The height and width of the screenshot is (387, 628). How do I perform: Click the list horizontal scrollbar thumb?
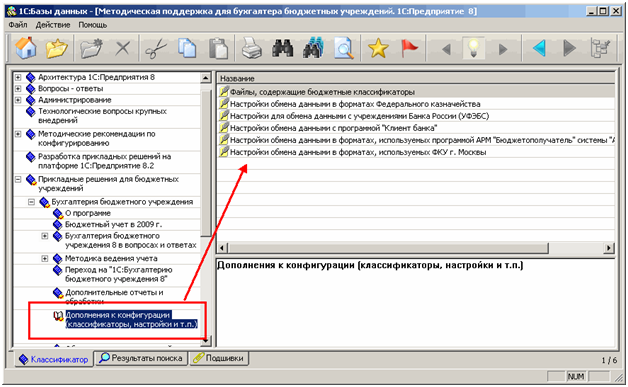point(388,248)
